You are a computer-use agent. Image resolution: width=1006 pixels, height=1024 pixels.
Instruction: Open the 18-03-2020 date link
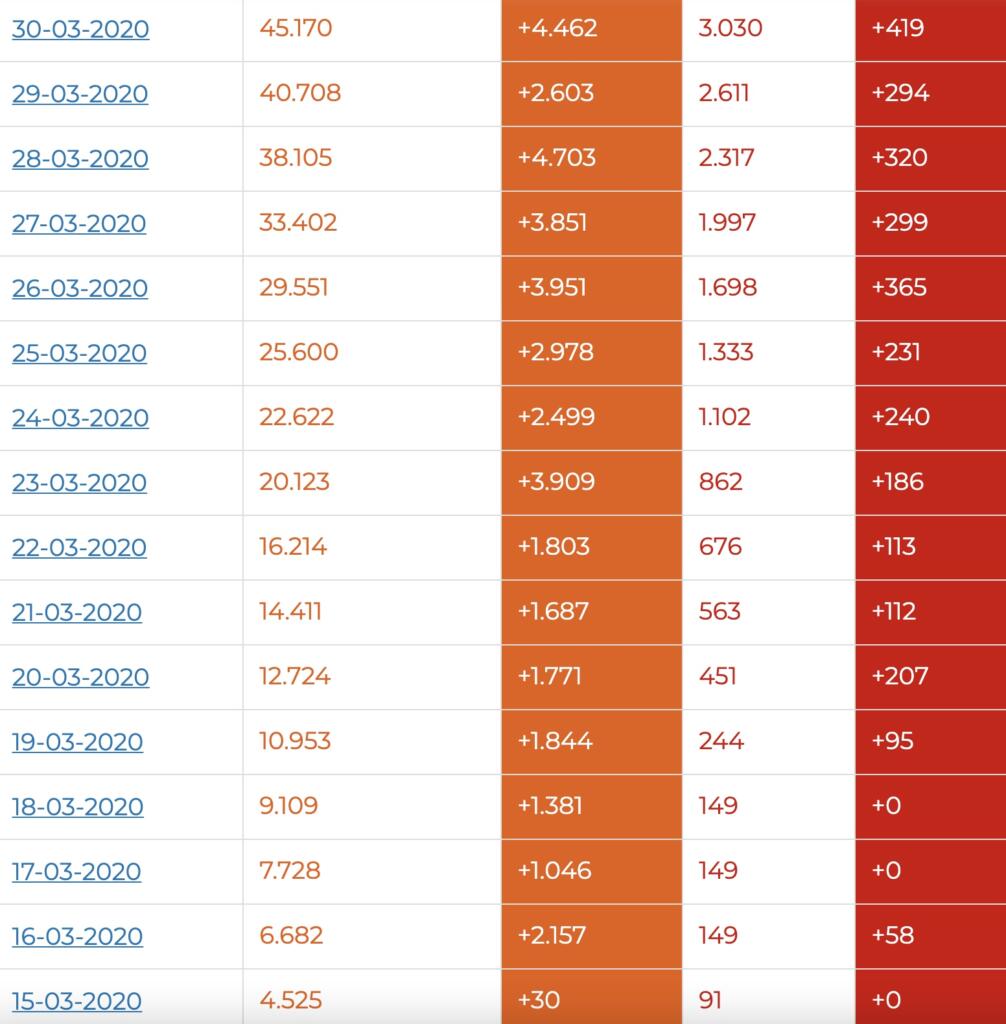[x=77, y=807]
